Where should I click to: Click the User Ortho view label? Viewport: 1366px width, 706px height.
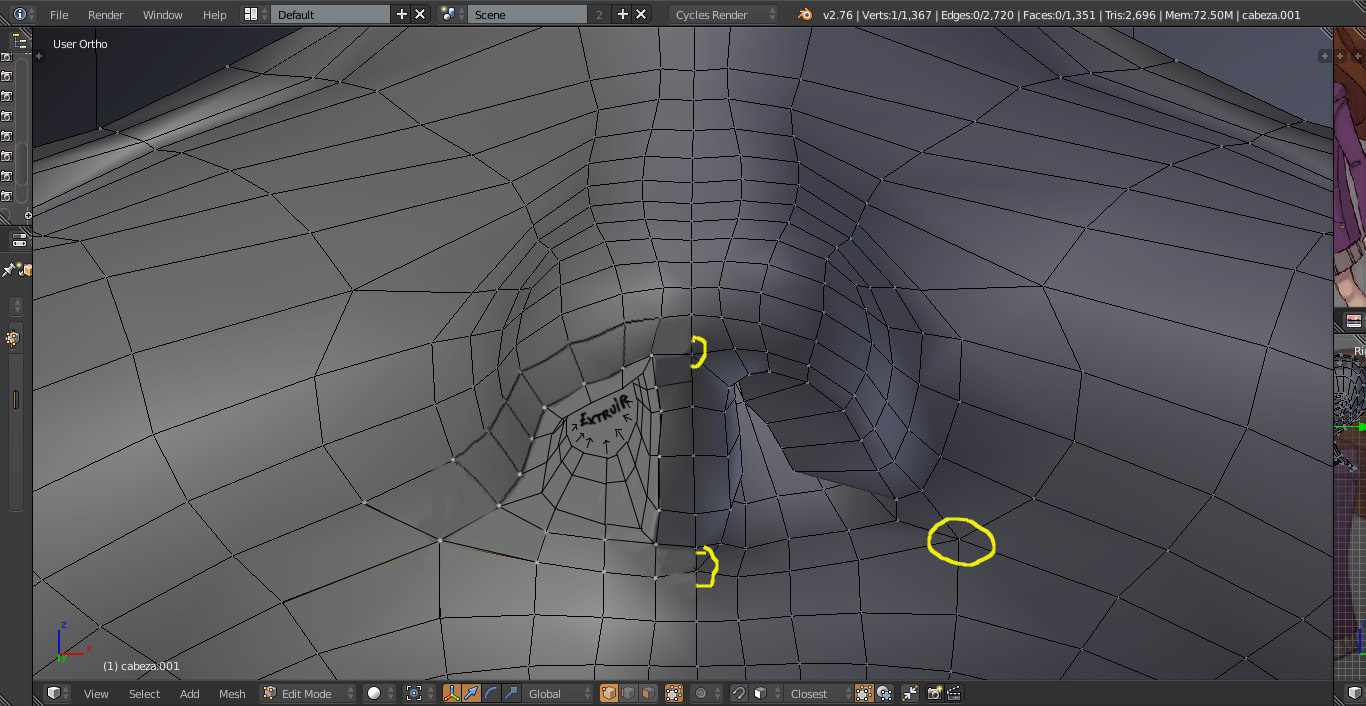80,44
